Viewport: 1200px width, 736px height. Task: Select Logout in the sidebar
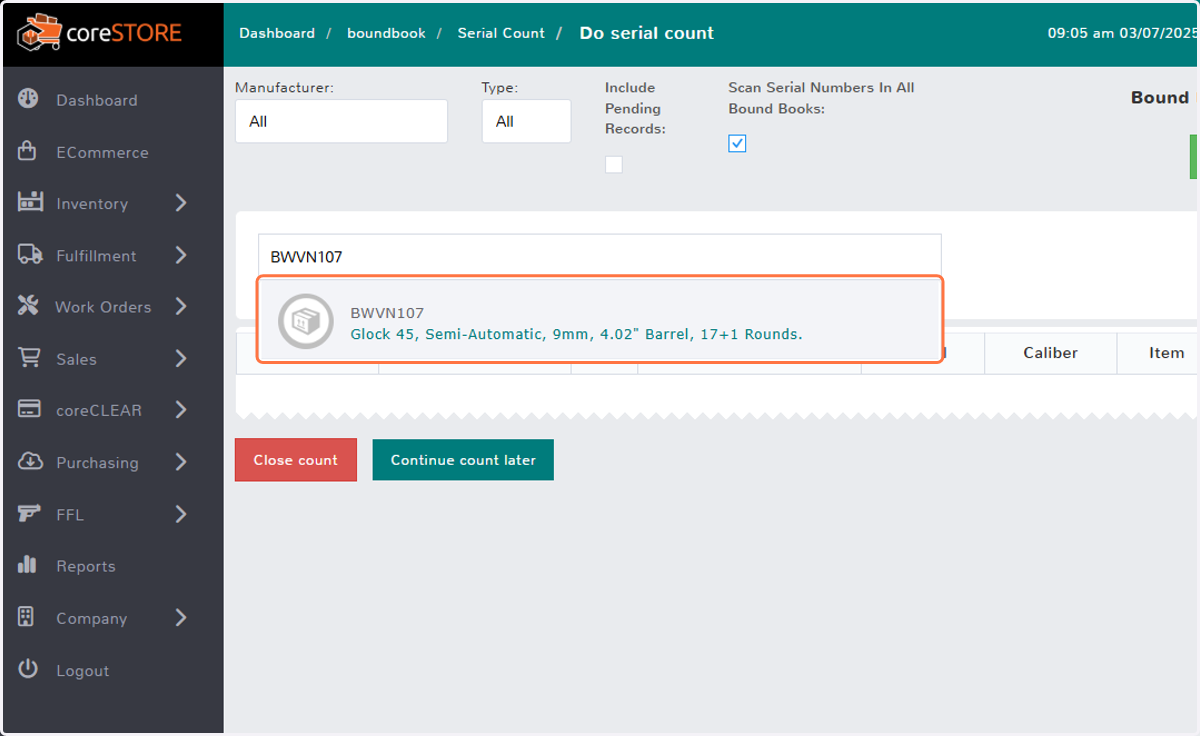pyautogui.click(x=83, y=670)
